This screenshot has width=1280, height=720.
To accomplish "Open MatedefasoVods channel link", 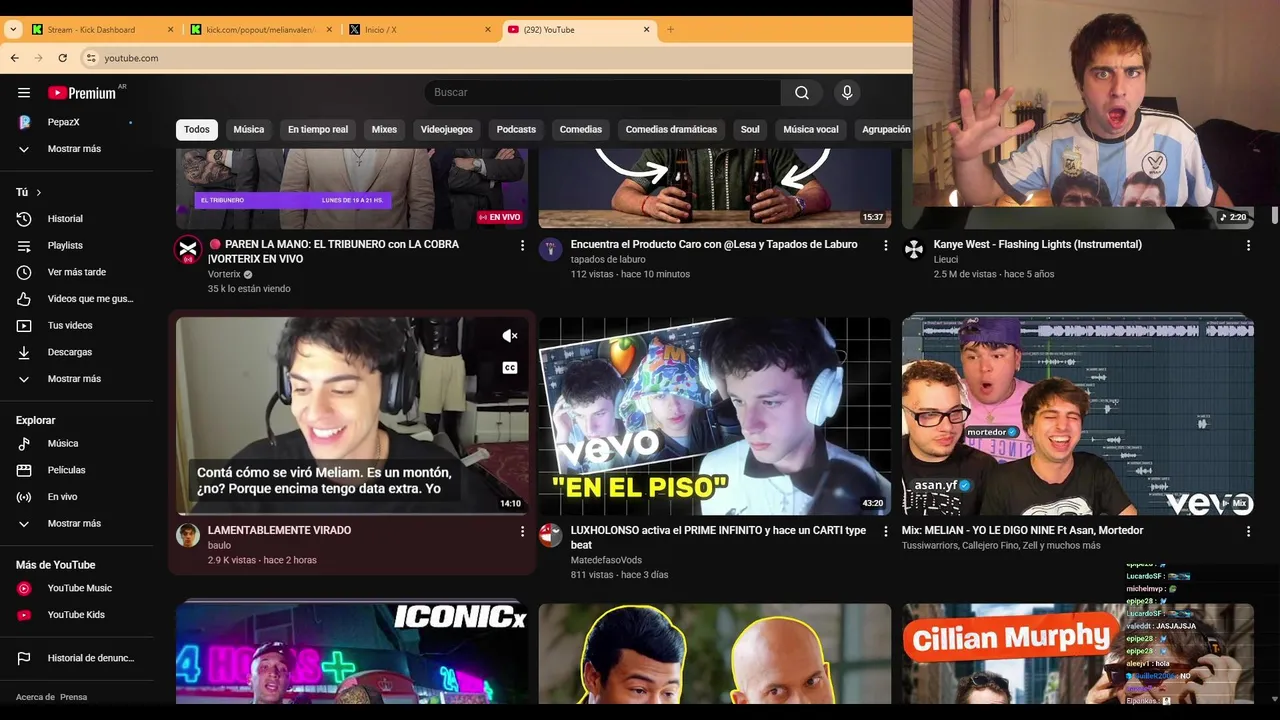I will 606,561.
